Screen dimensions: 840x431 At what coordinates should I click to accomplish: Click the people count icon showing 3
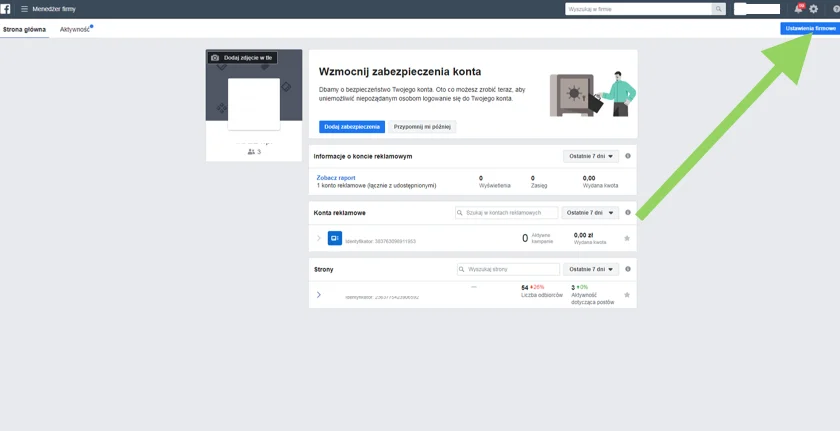tap(251, 152)
